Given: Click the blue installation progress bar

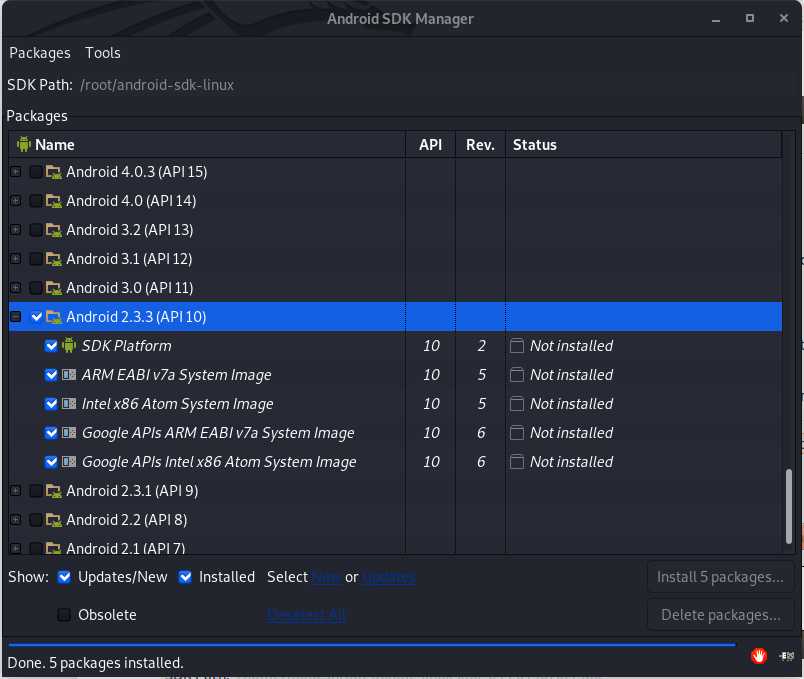Looking at the screenshot, I should pyautogui.click(x=372, y=645).
